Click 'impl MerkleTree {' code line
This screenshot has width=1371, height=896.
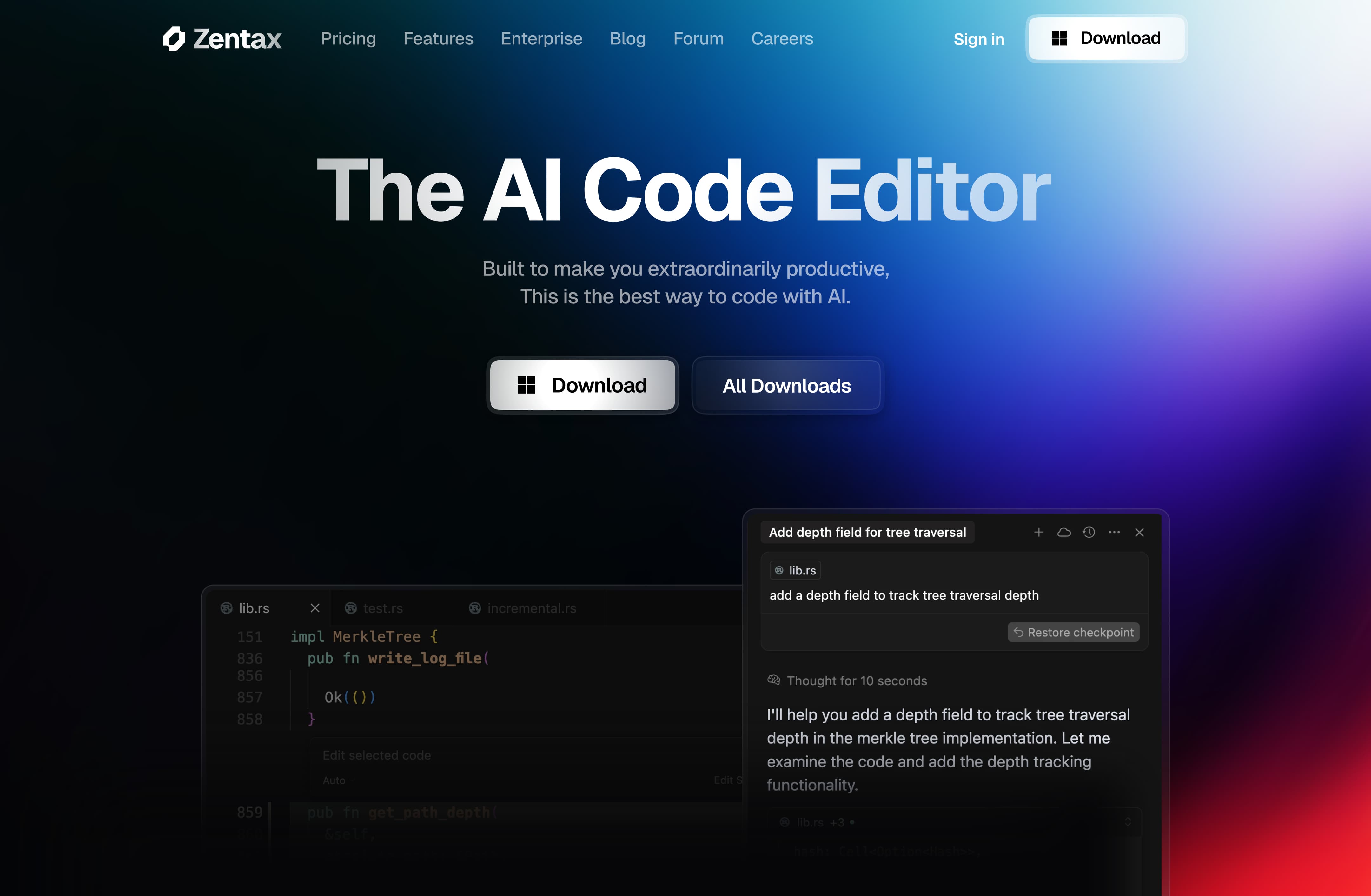point(364,637)
